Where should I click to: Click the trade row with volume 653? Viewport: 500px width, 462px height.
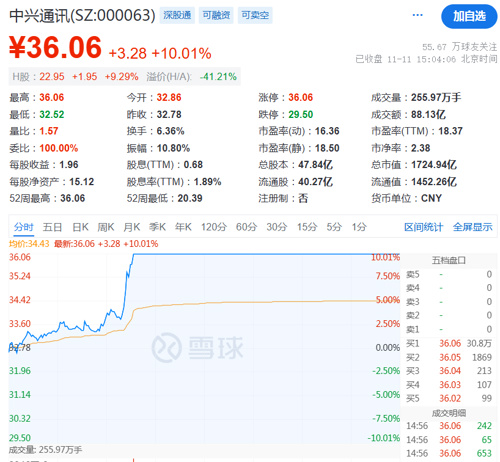click(x=449, y=453)
